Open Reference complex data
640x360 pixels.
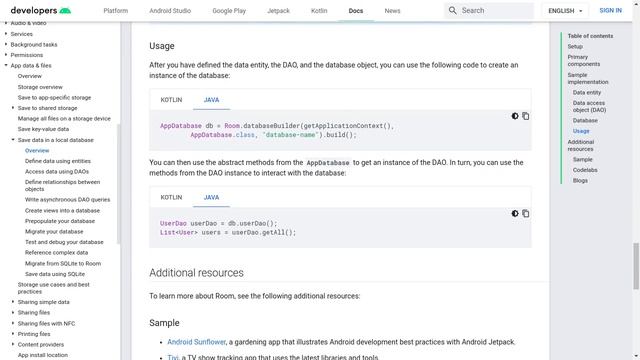click(56, 253)
